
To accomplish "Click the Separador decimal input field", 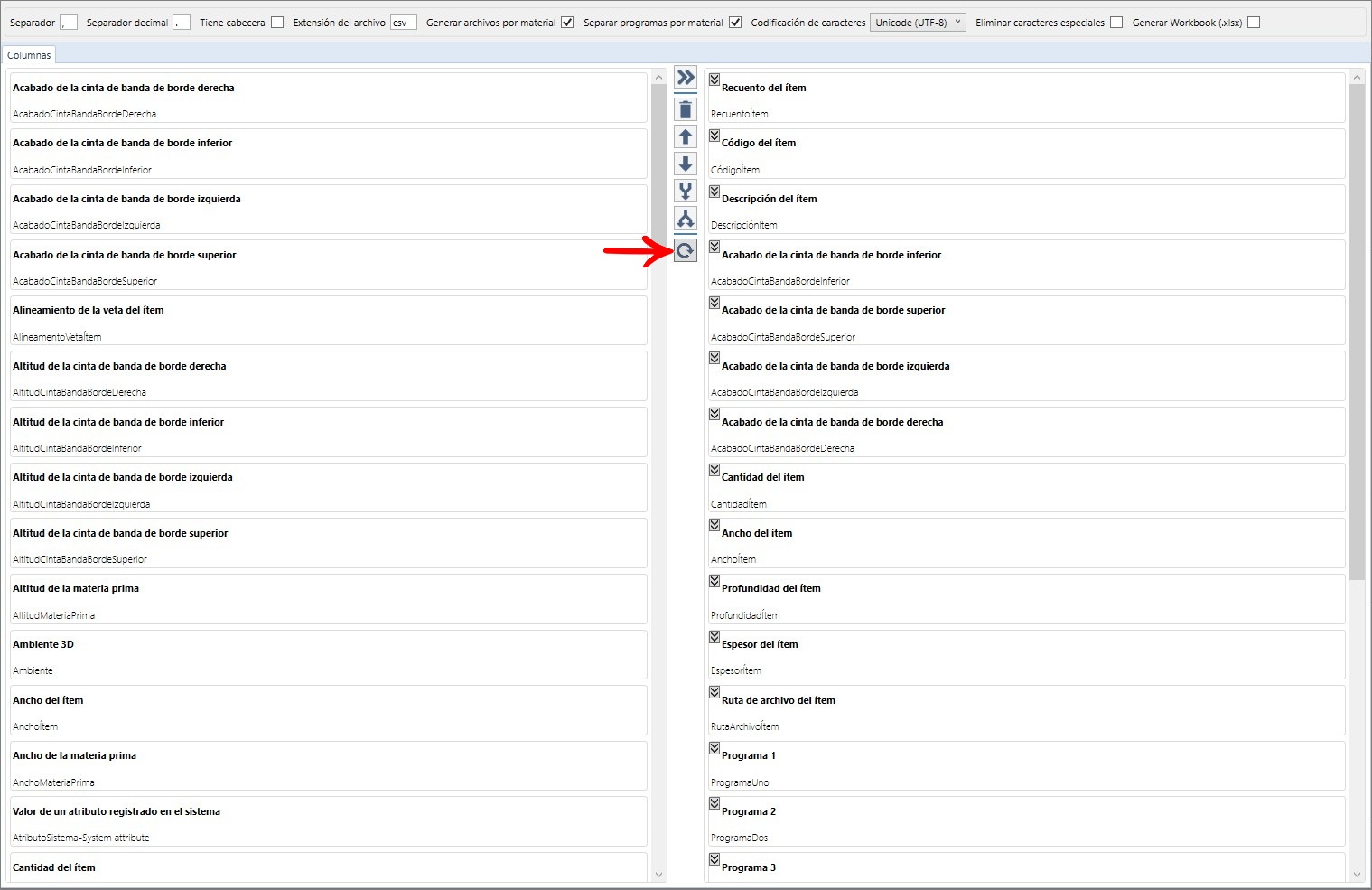I will click(182, 23).
